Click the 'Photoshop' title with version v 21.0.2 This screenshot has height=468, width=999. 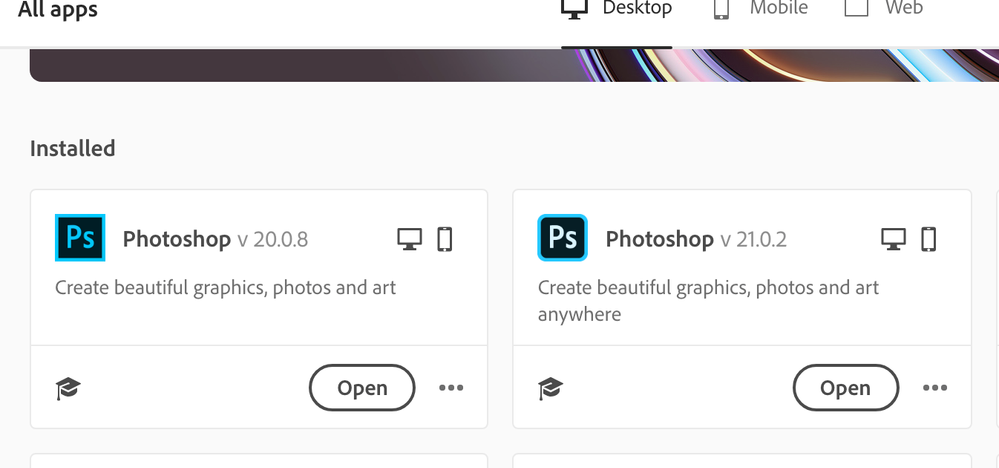[659, 239]
